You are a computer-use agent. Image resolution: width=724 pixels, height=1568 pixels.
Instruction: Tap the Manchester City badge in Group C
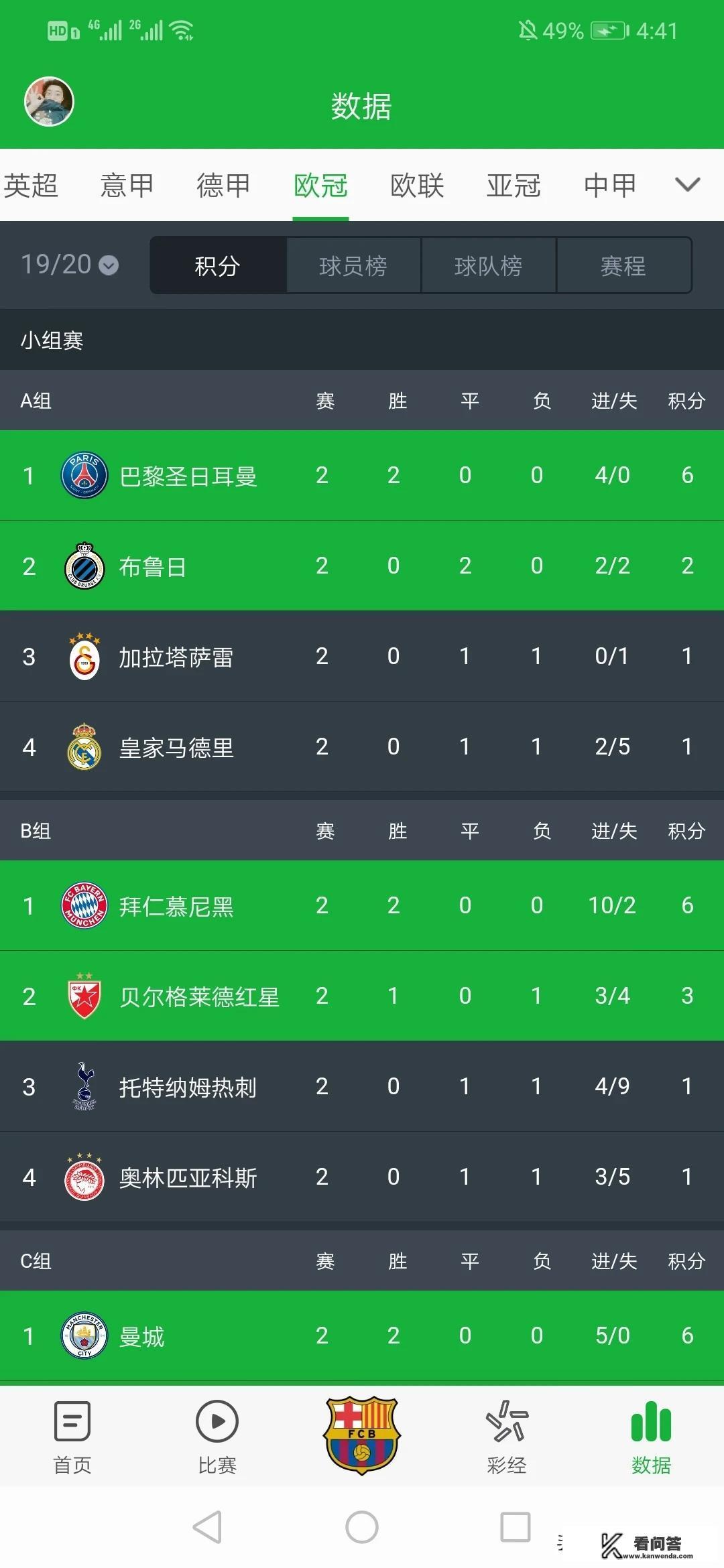click(83, 1336)
